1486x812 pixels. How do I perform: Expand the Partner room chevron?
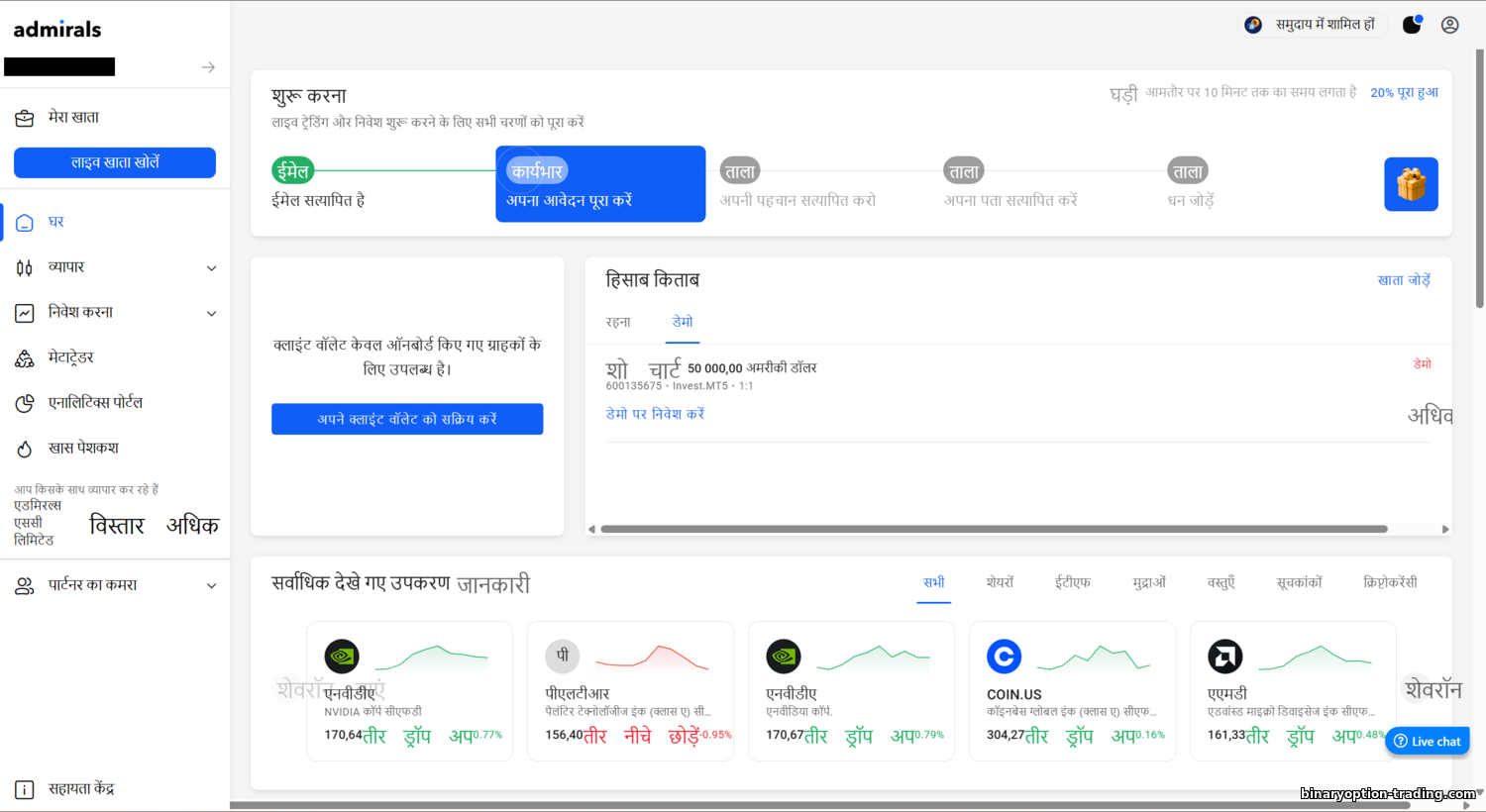(211, 586)
